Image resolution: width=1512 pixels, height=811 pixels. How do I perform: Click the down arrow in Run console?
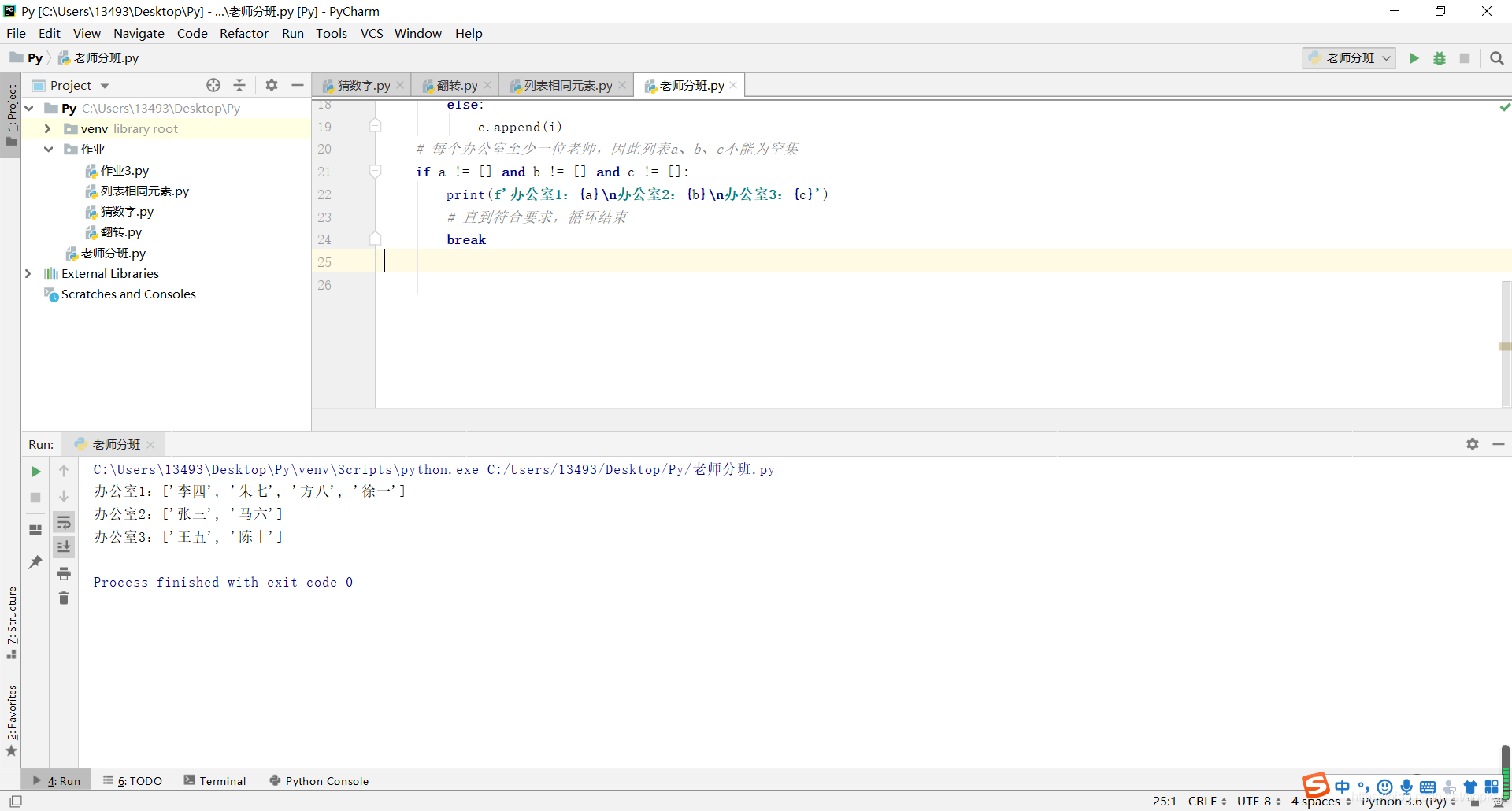click(64, 496)
